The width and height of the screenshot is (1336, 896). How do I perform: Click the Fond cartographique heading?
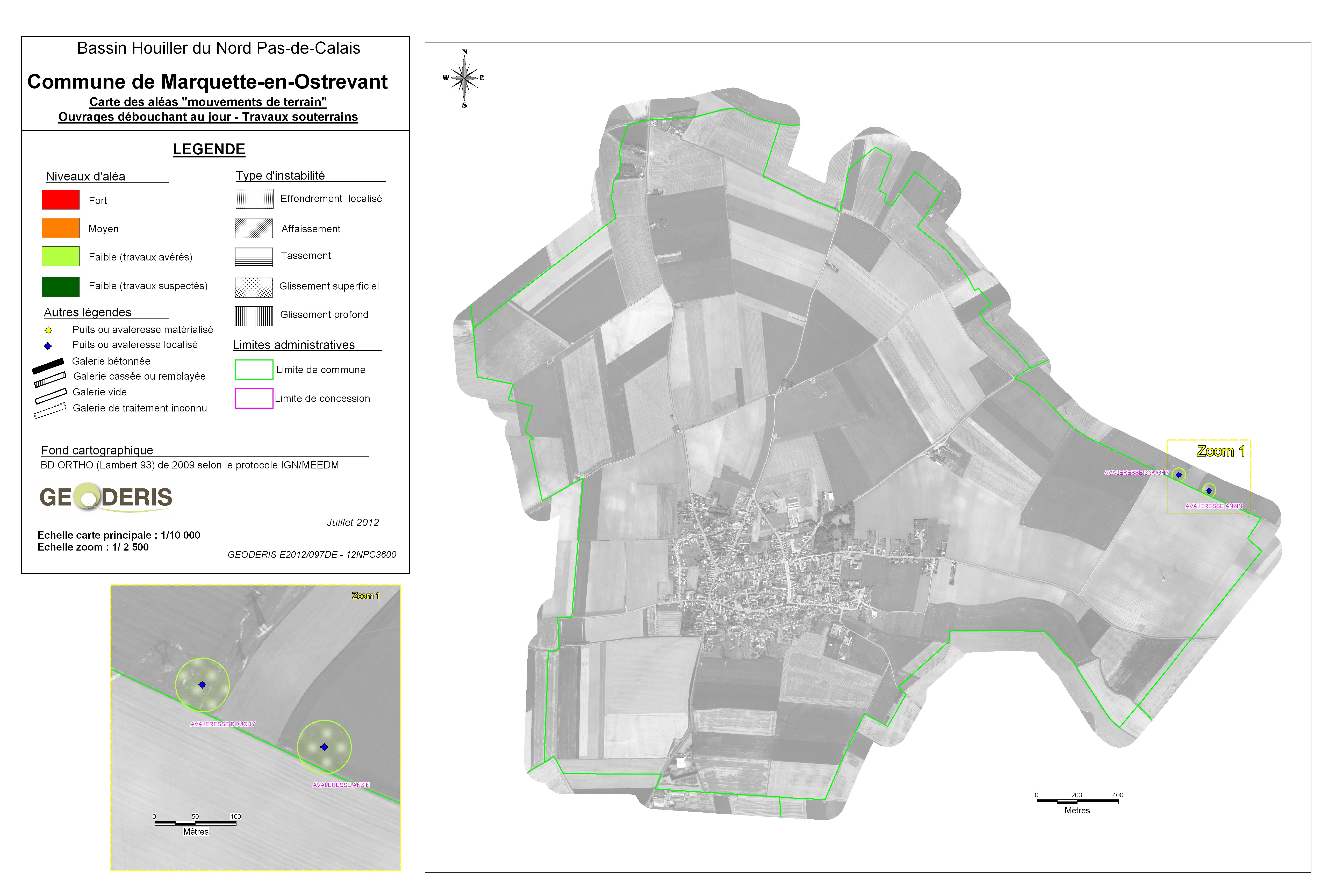97,450
